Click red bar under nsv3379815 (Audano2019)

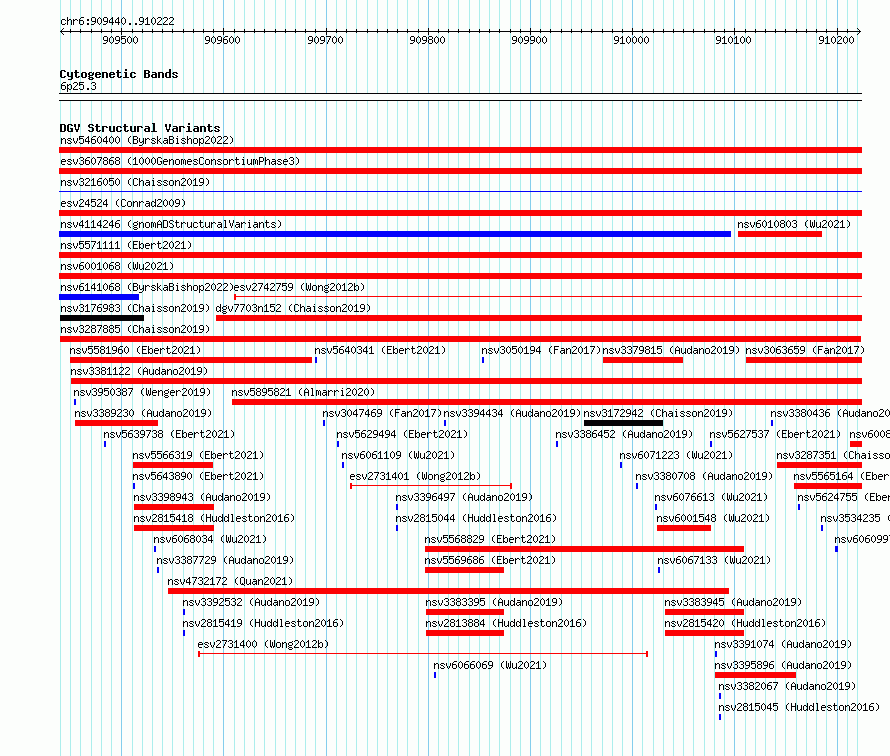point(643,360)
